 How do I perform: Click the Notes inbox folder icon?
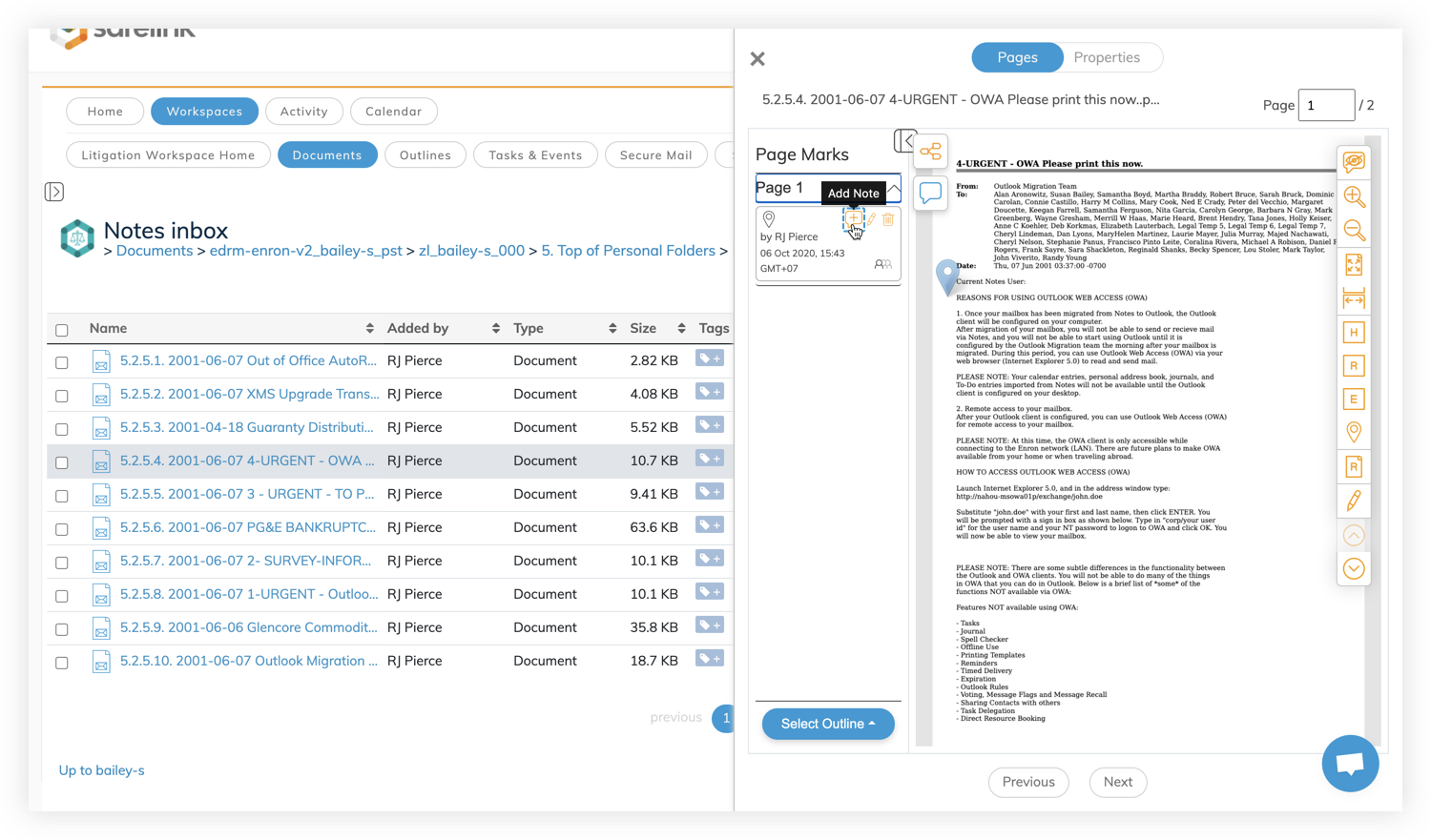click(77, 238)
